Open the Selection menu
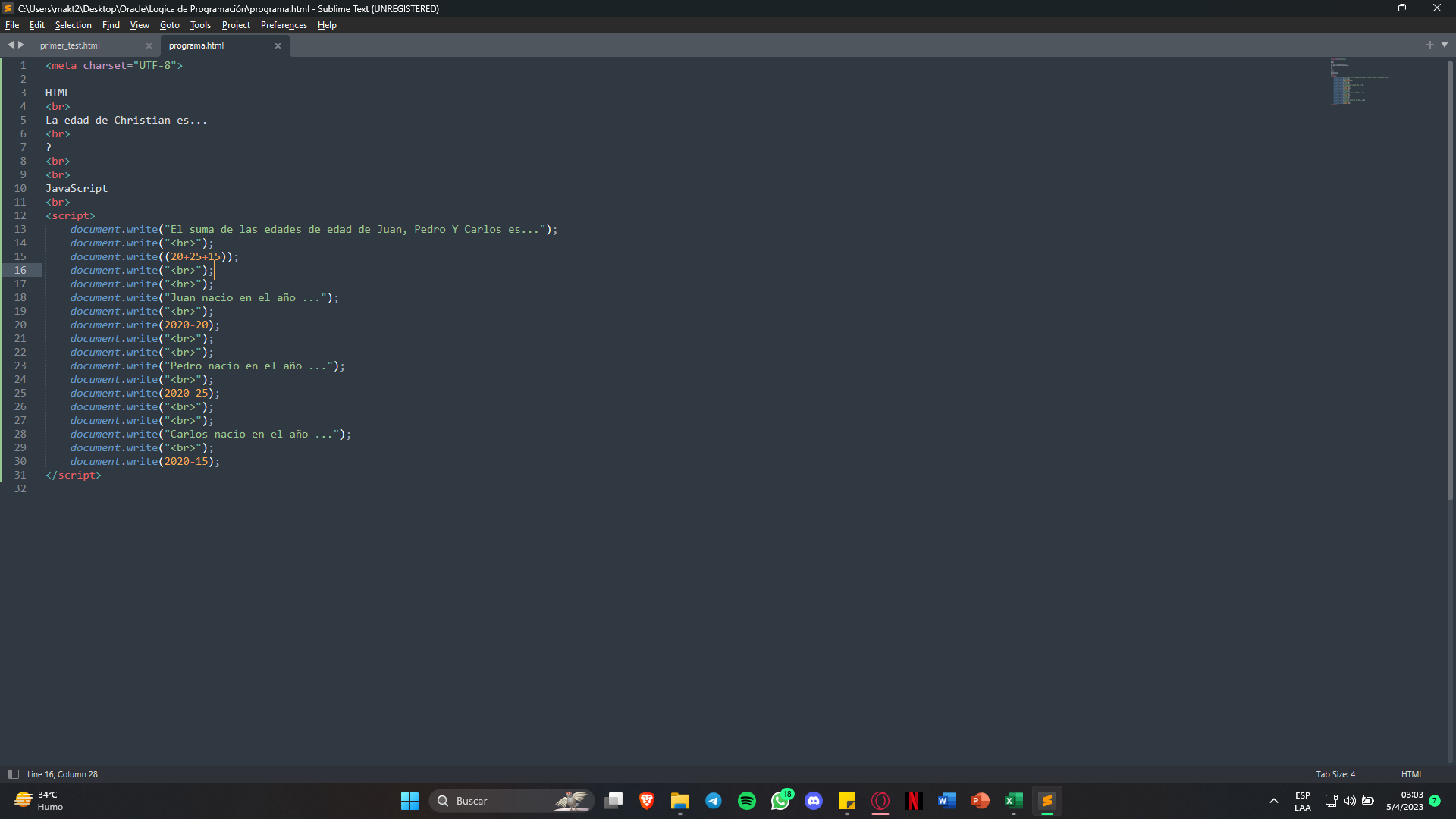Image resolution: width=1456 pixels, height=819 pixels. [x=73, y=25]
